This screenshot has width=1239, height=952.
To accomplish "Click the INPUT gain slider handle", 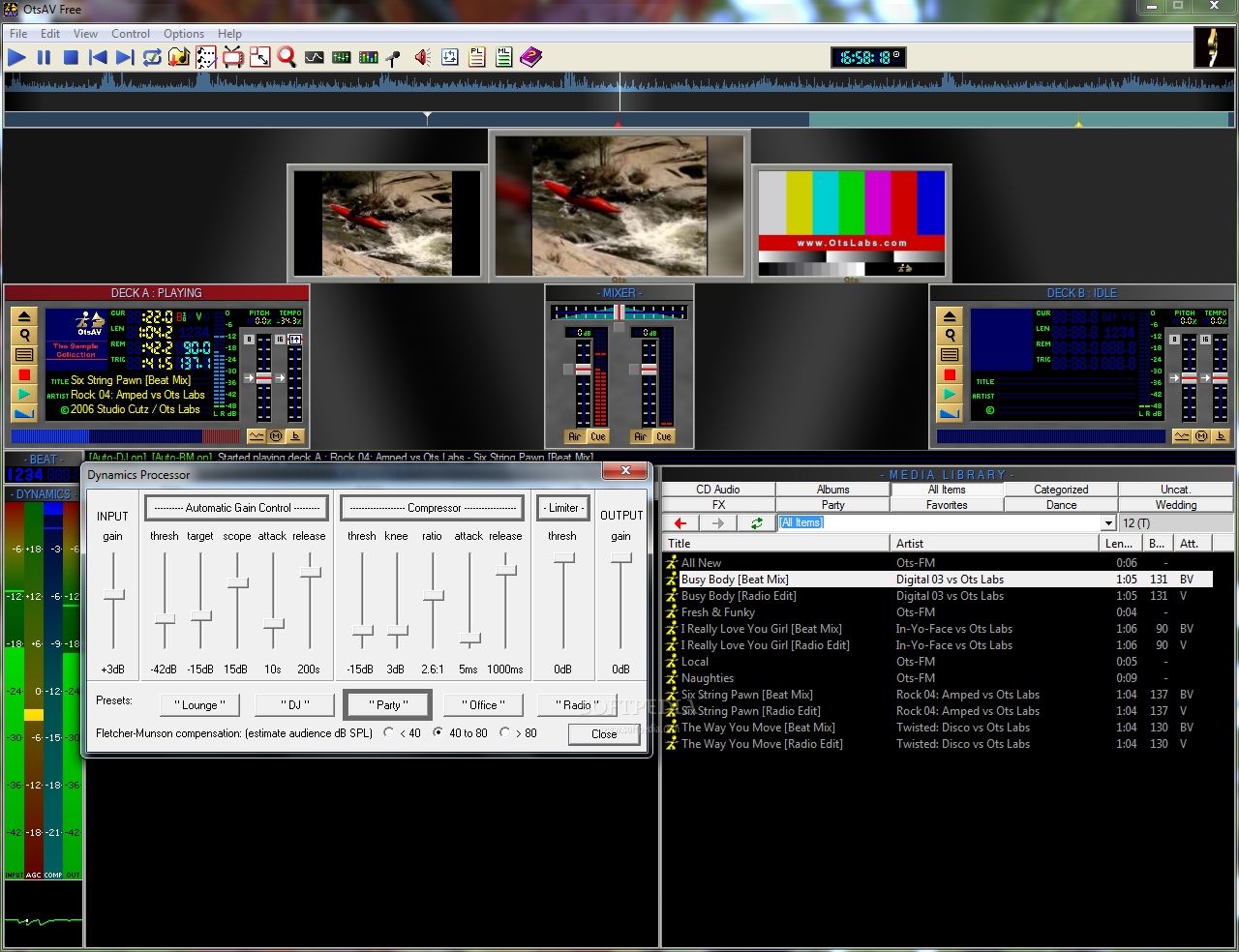I will click(x=114, y=595).
